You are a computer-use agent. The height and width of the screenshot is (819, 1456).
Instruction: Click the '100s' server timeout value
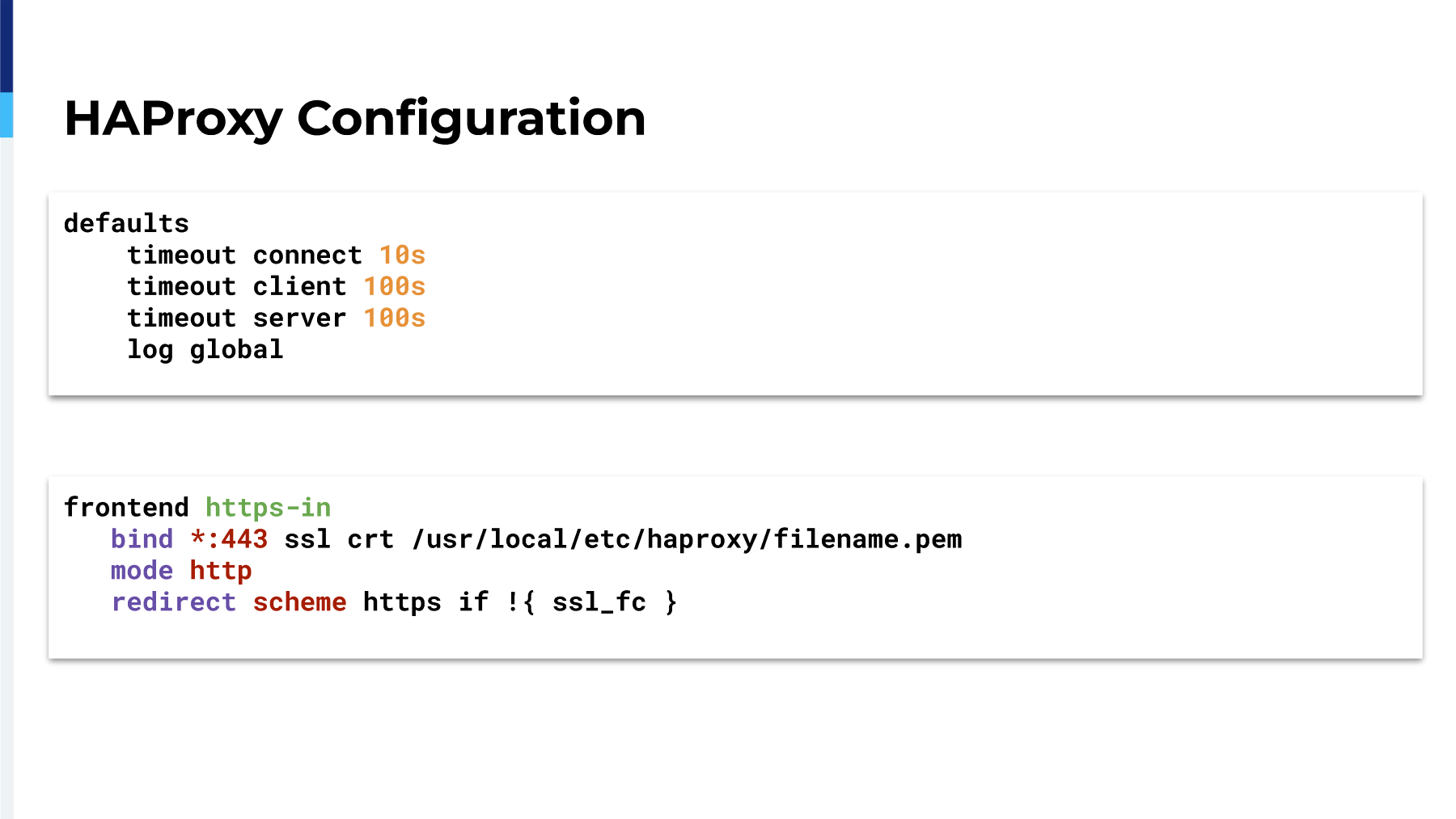(394, 318)
